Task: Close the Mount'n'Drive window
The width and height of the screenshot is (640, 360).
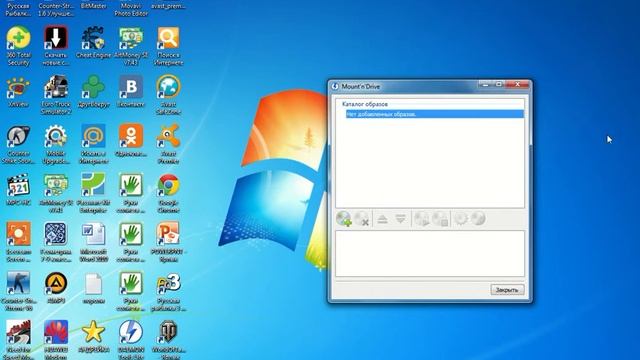Action: point(518,84)
